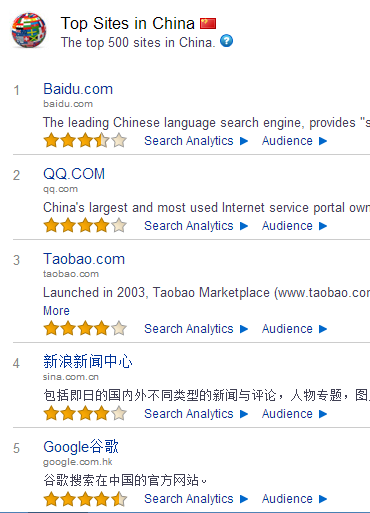
Task: Open the 新浪新闻中心 site link
Action: tap(88, 362)
